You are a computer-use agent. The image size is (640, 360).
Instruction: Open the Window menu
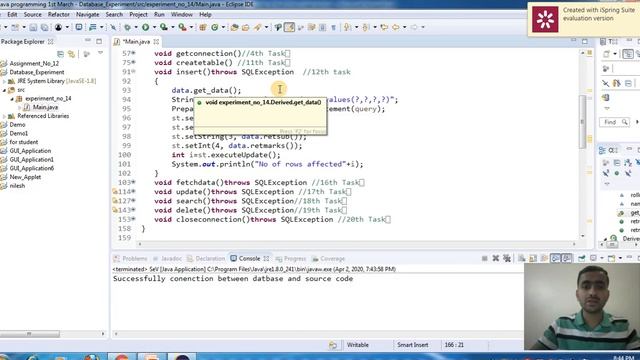point(182,14)
